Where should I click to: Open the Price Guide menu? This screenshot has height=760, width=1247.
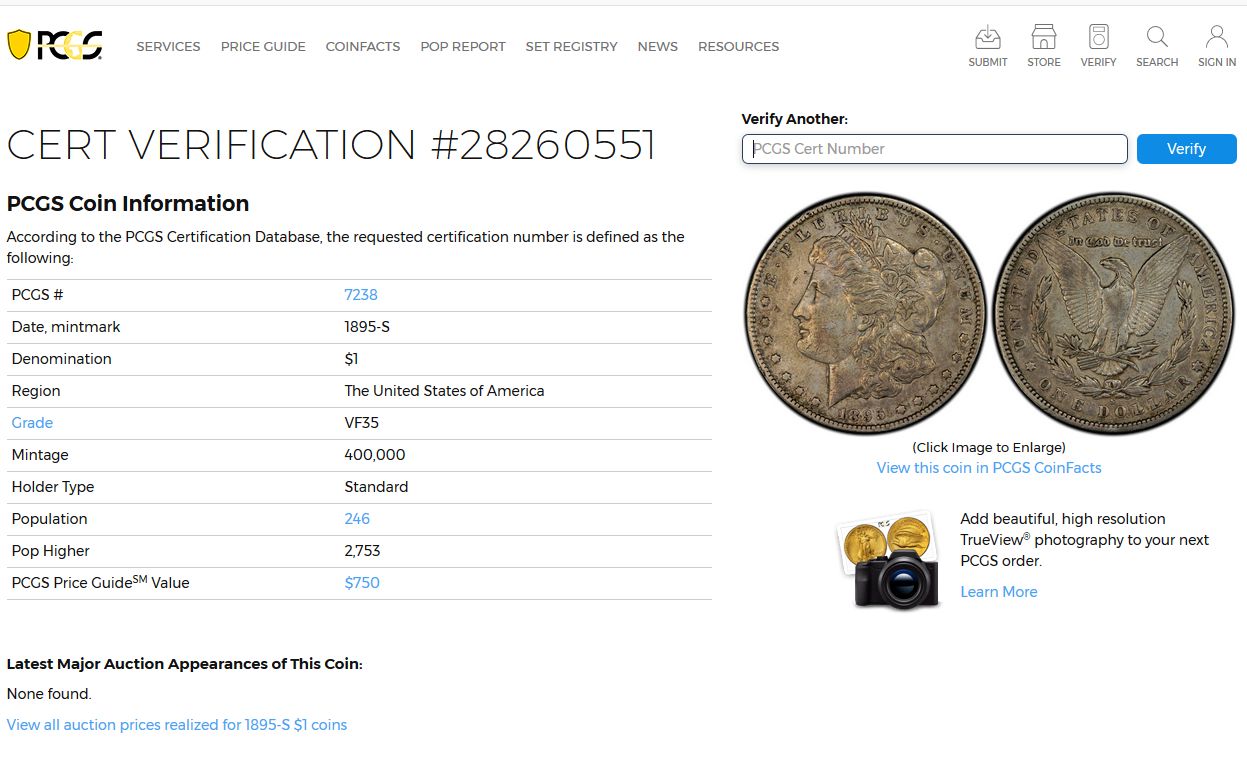(x=263, y=47)
